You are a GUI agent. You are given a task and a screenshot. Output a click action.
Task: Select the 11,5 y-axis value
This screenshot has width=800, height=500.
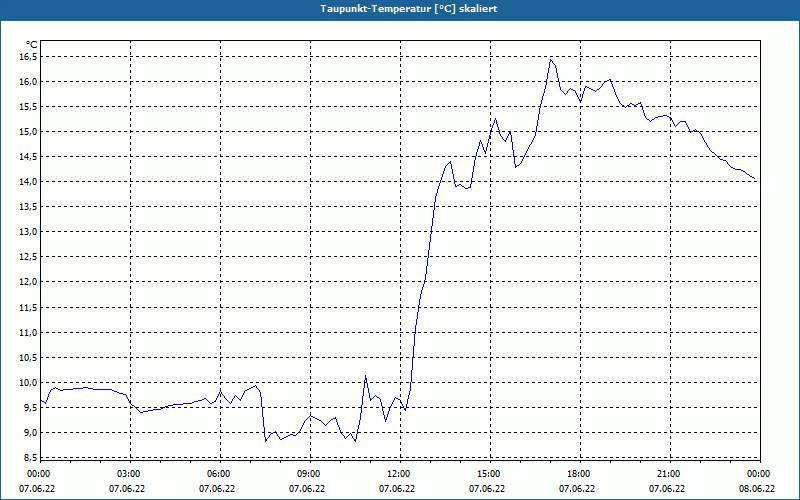(28, 308)
